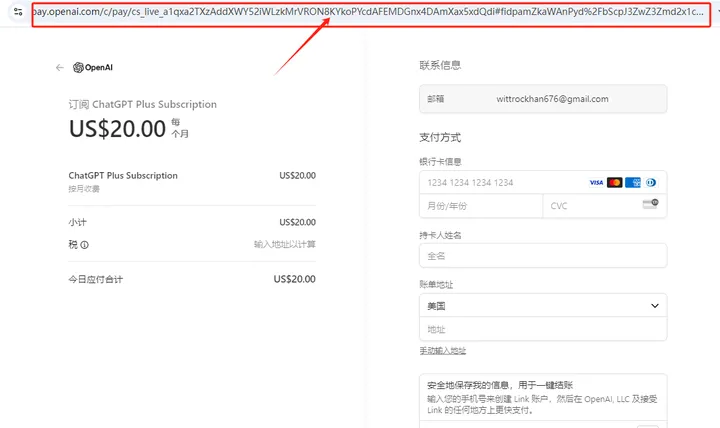
Task: Click the chevron arrow of country selector
Action: pos(655,306)
